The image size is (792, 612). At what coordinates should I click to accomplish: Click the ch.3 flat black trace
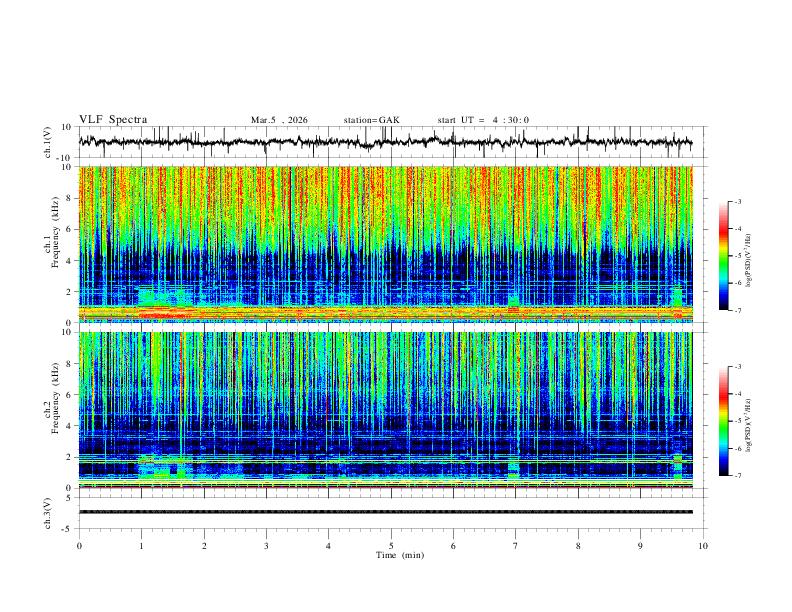385,512
